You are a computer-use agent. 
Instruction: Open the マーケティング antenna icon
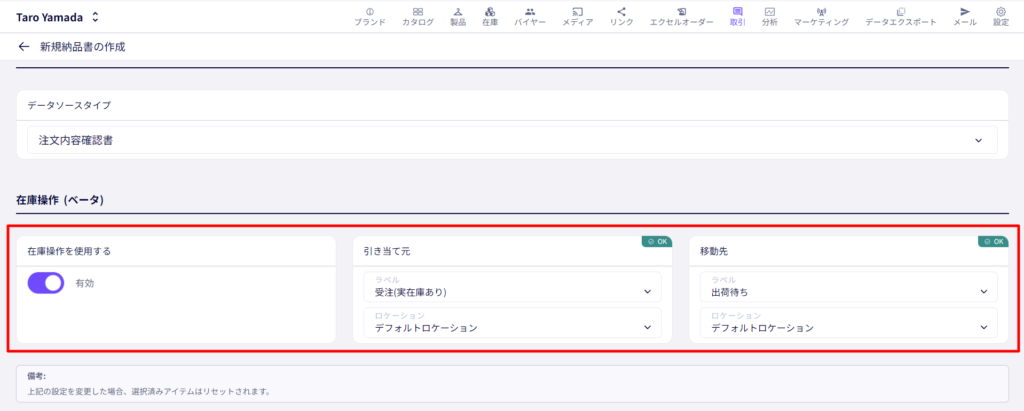click(x=821, y=12)
